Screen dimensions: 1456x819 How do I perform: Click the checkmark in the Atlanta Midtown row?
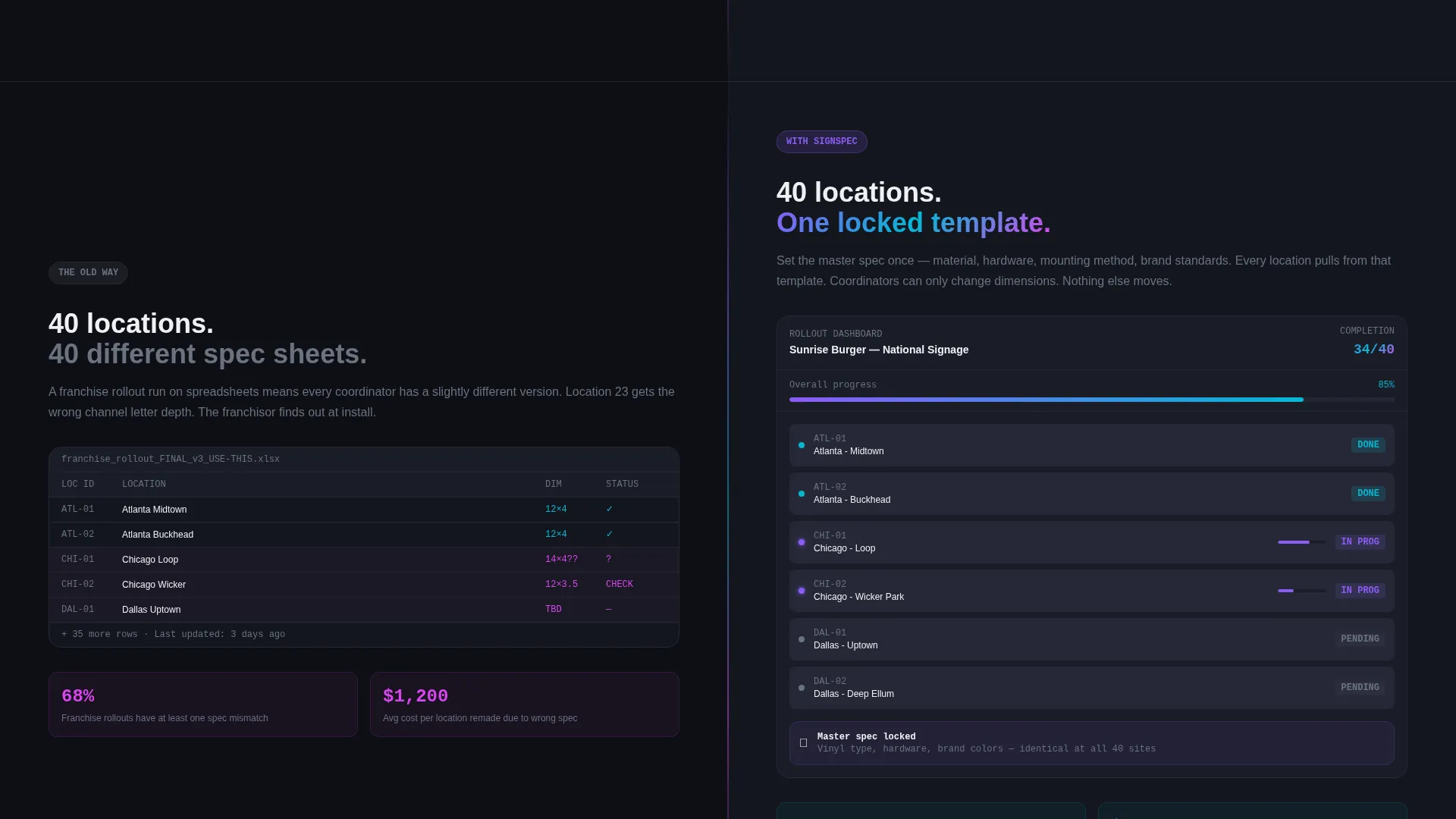click(x=609, y=510)
